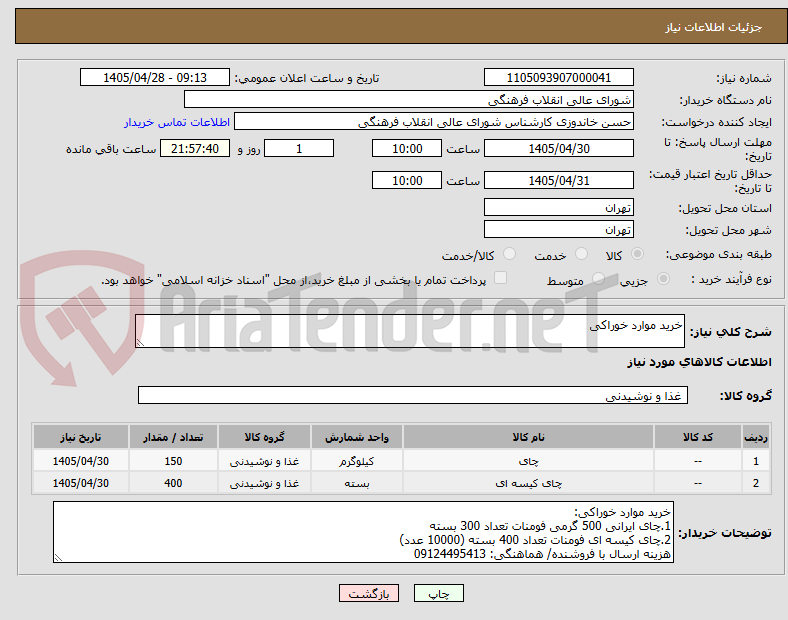Image resolution: width=788 pixels, height=620 pixels.
Task: Click the چای item name cell
Action: (x=528, y=461)
